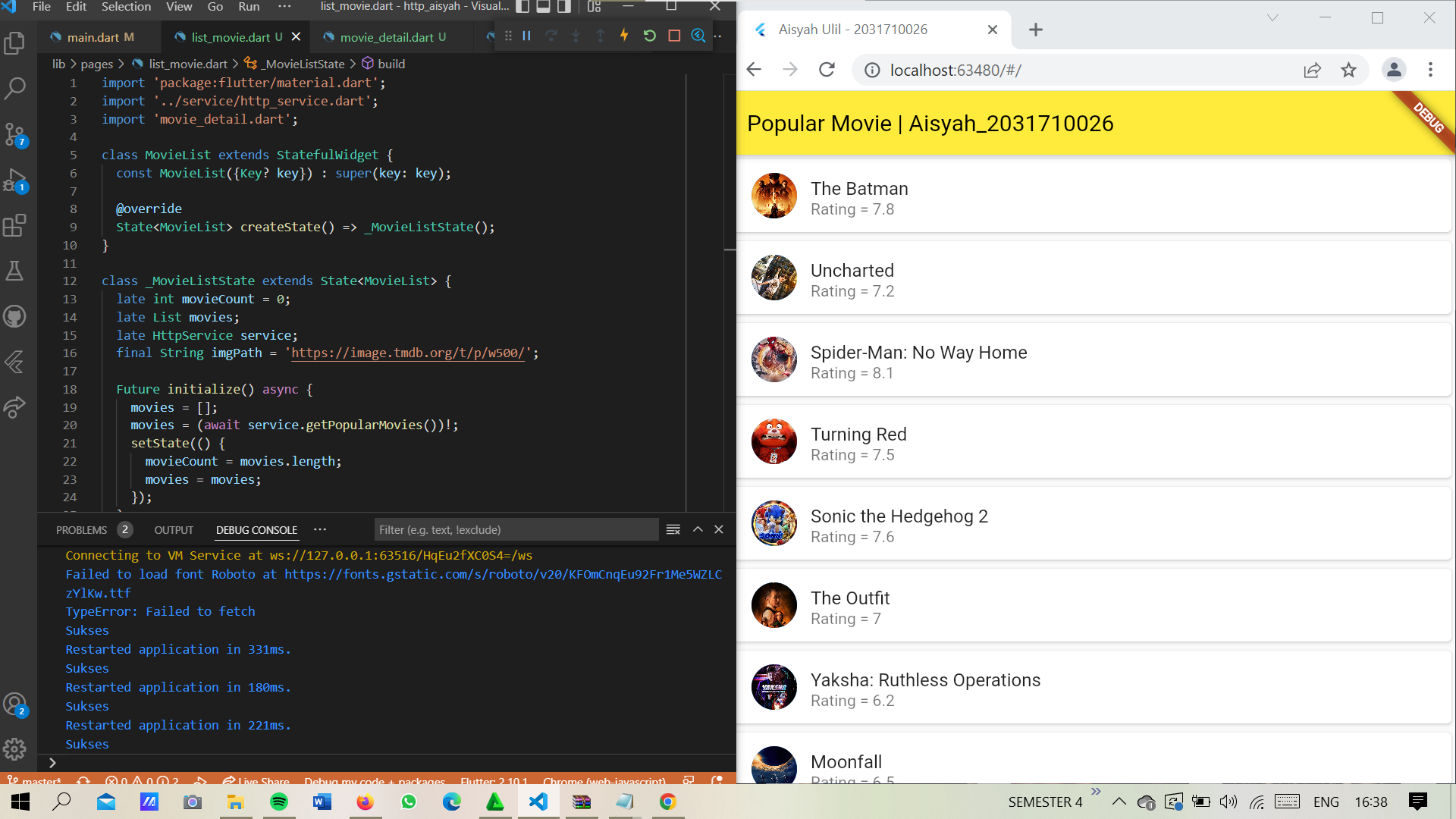Open the Run menu
1456x819 pixels.
[249, 6]
